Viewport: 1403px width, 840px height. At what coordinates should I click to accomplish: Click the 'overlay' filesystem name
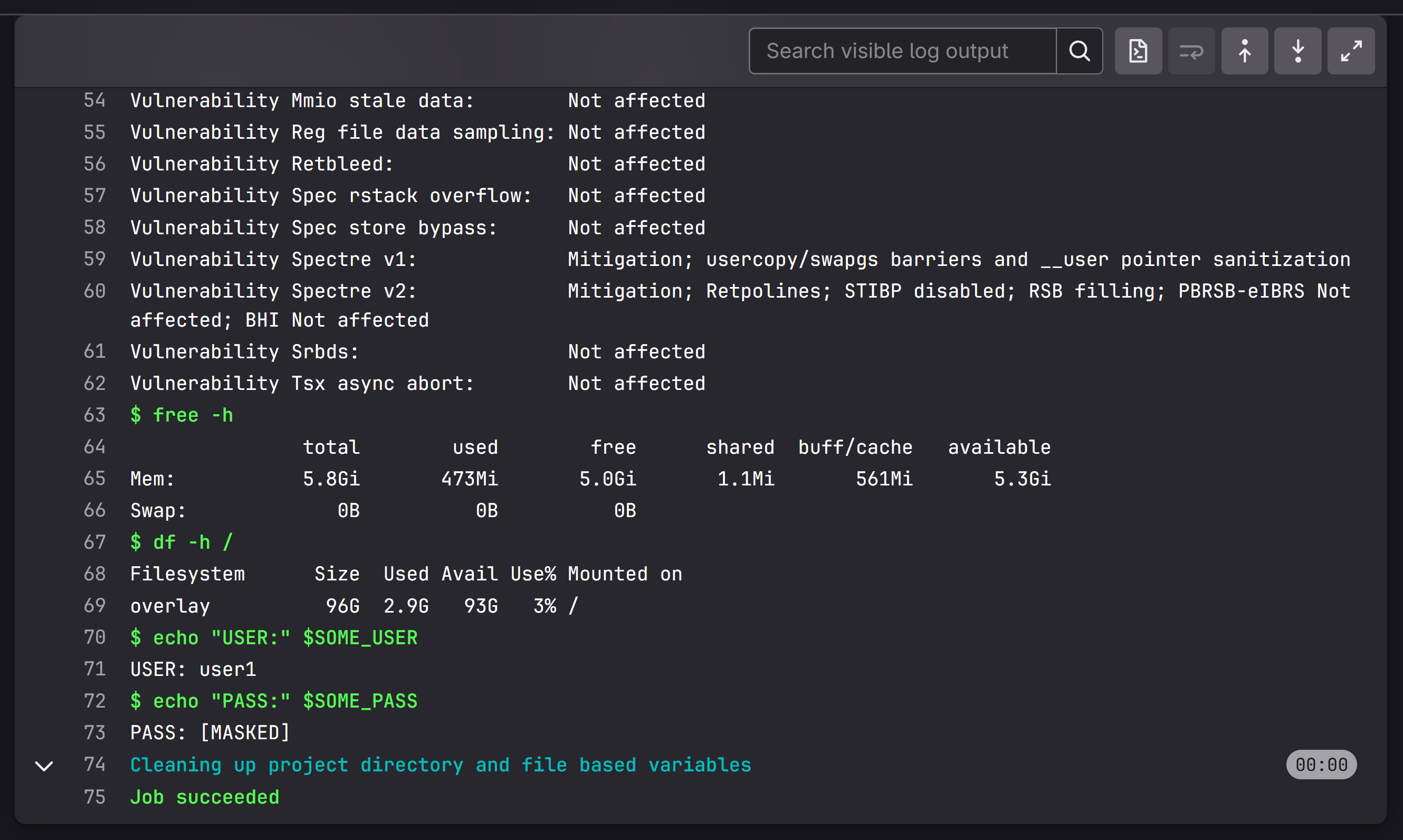click(170, 606)
